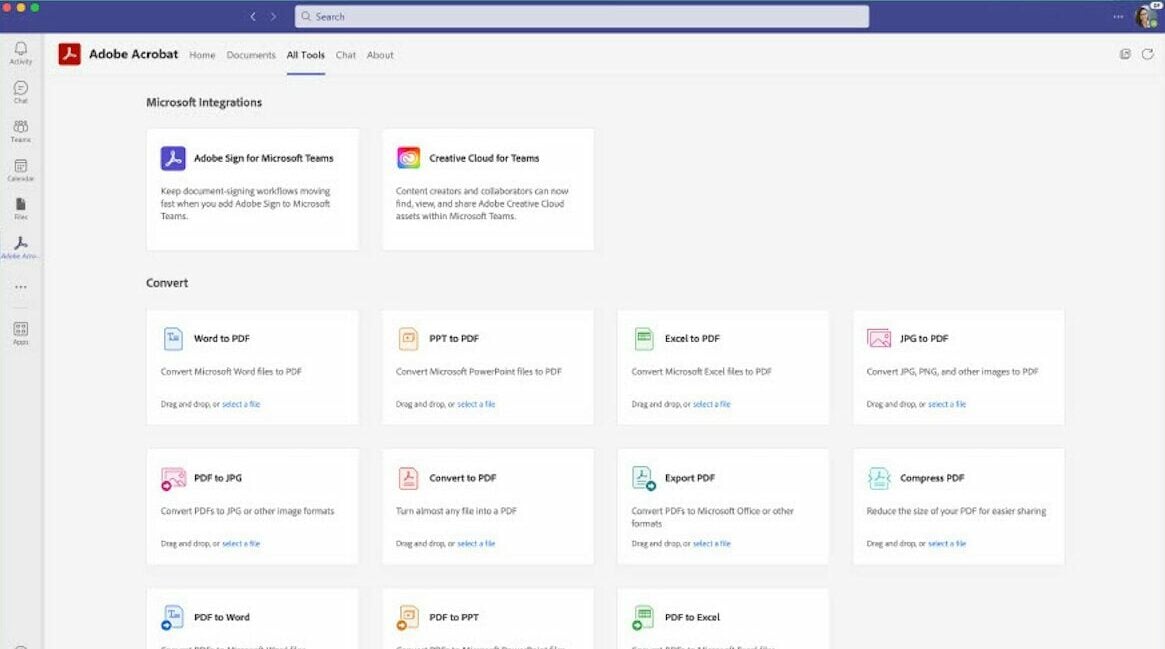Open Apps store icon in sidebar

point(21,333)
